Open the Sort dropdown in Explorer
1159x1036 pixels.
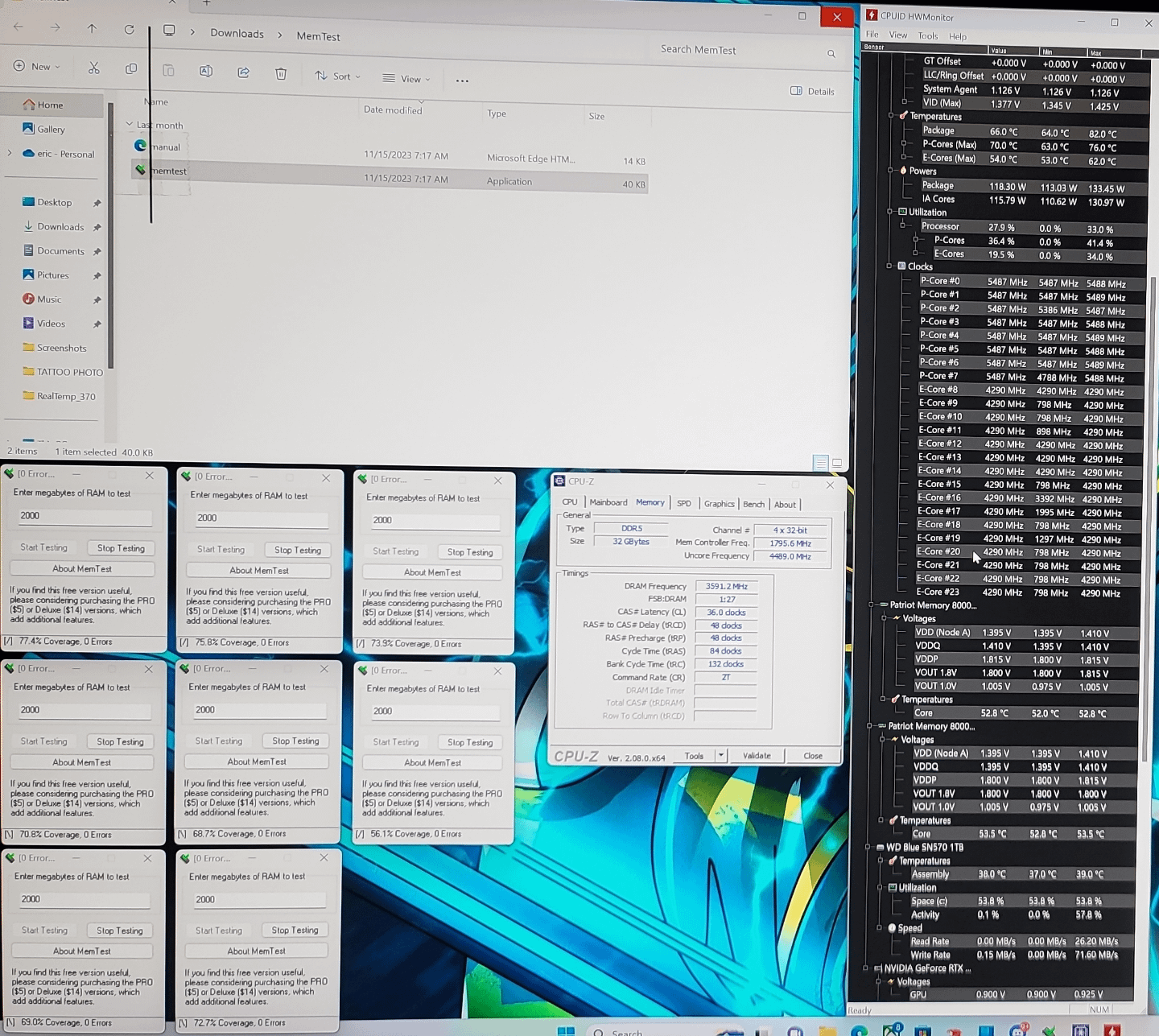(x=337, y=76)
